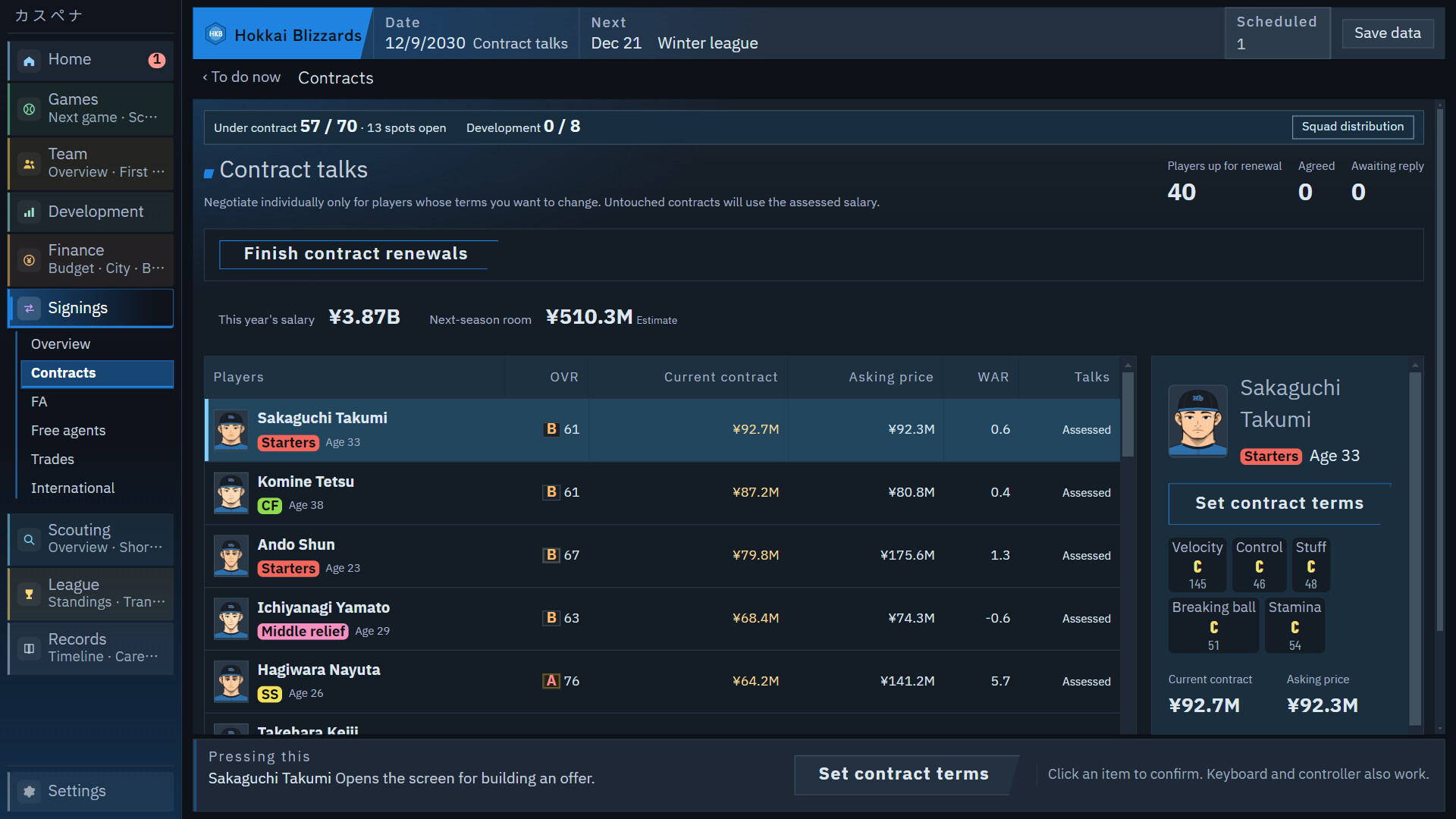Click the Breaking ball rating tile

(1213, 626)
